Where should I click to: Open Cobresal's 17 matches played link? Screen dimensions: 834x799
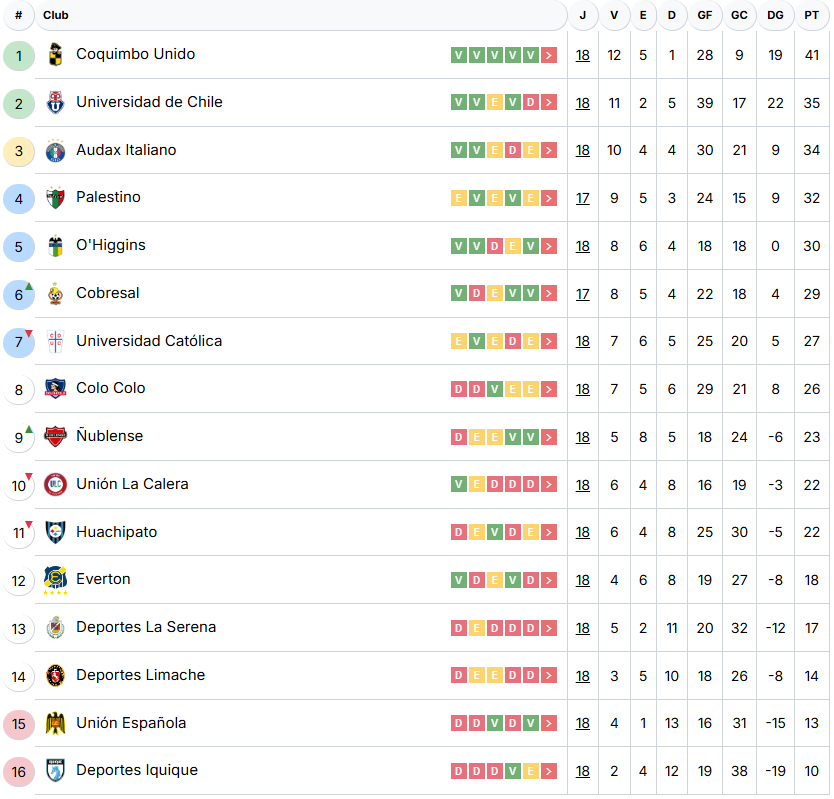click(x=583, y=294)
